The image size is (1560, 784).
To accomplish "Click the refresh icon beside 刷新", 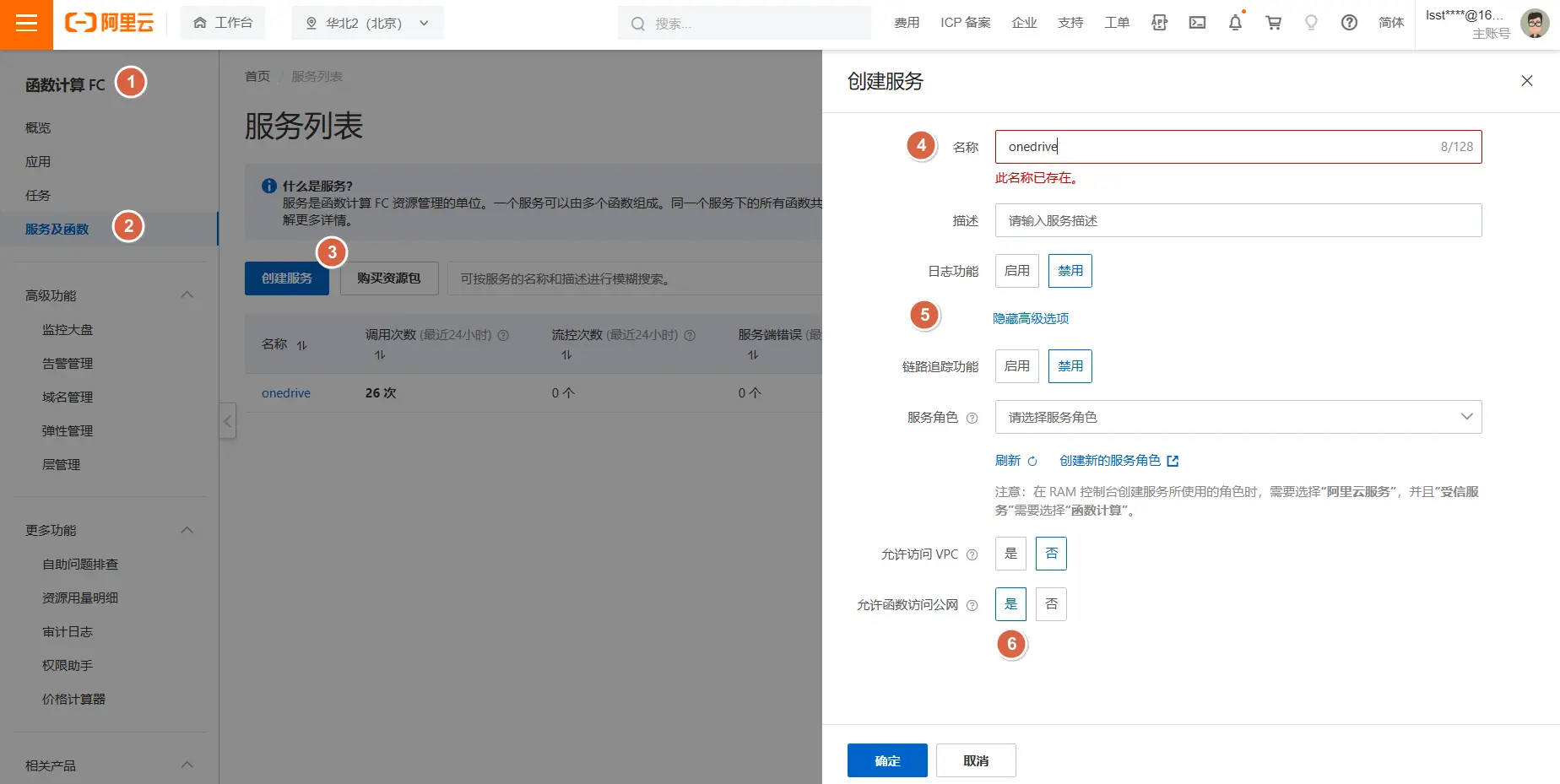I will 1032,461.
